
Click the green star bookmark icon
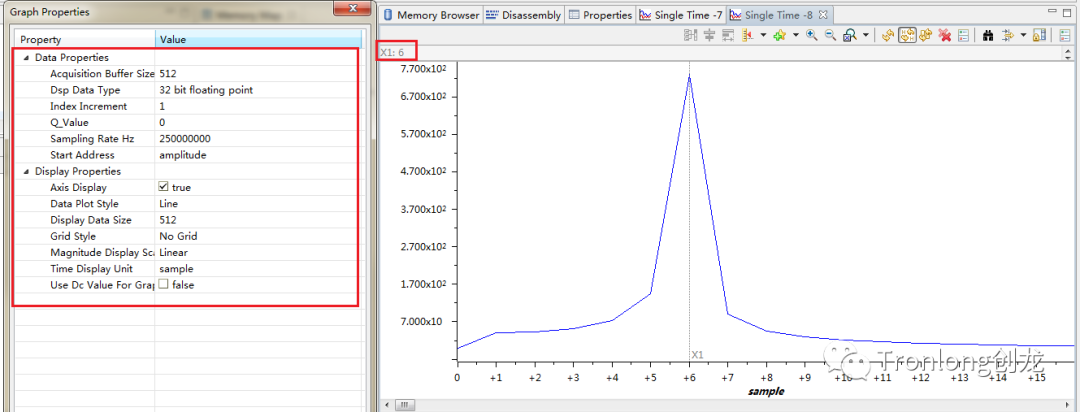coord(779,35)
